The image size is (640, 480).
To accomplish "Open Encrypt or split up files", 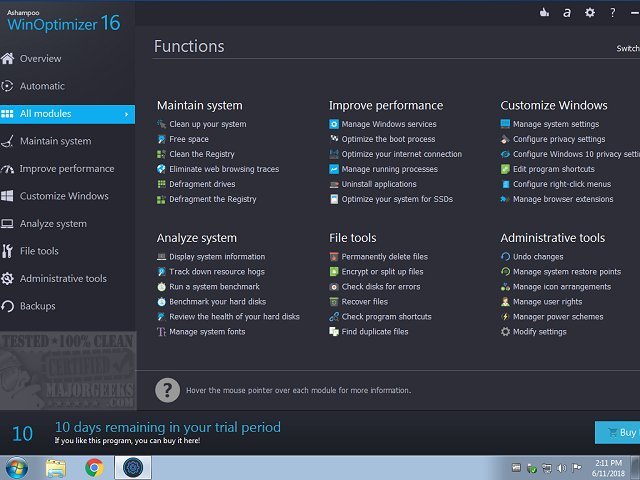I will pos(382,272).
